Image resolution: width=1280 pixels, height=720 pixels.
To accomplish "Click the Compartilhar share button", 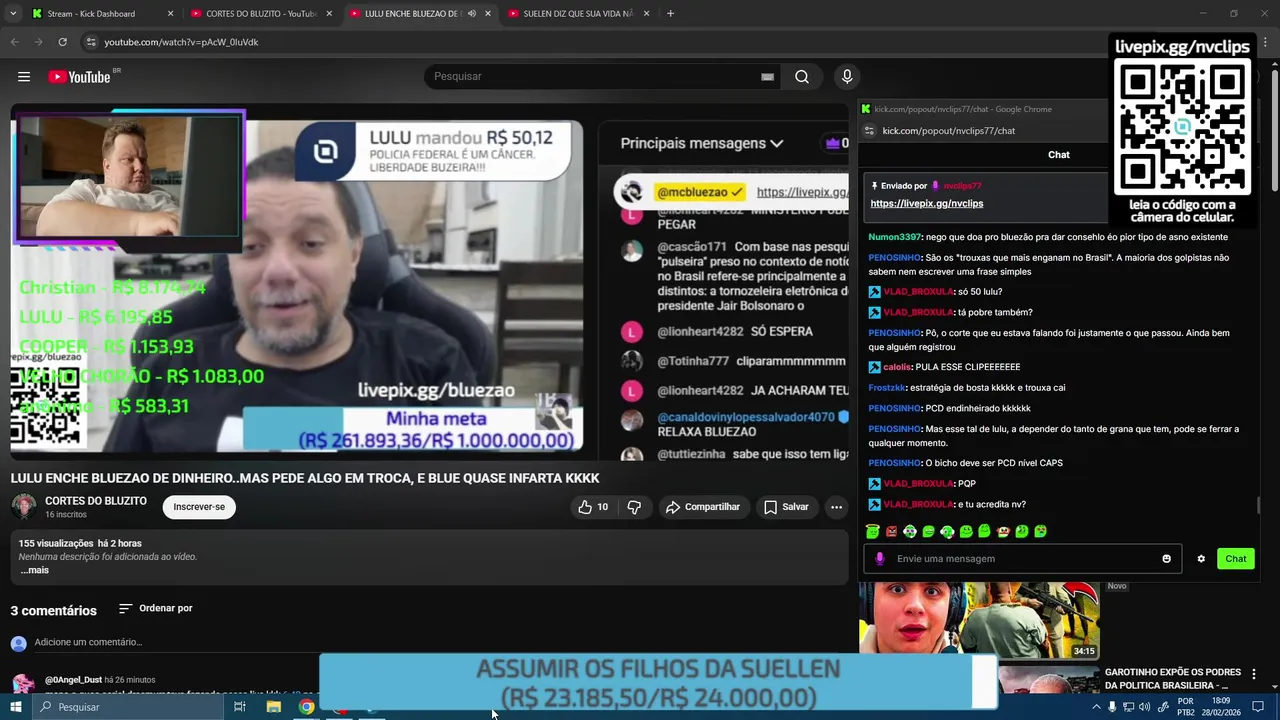I will click(703, 507).
